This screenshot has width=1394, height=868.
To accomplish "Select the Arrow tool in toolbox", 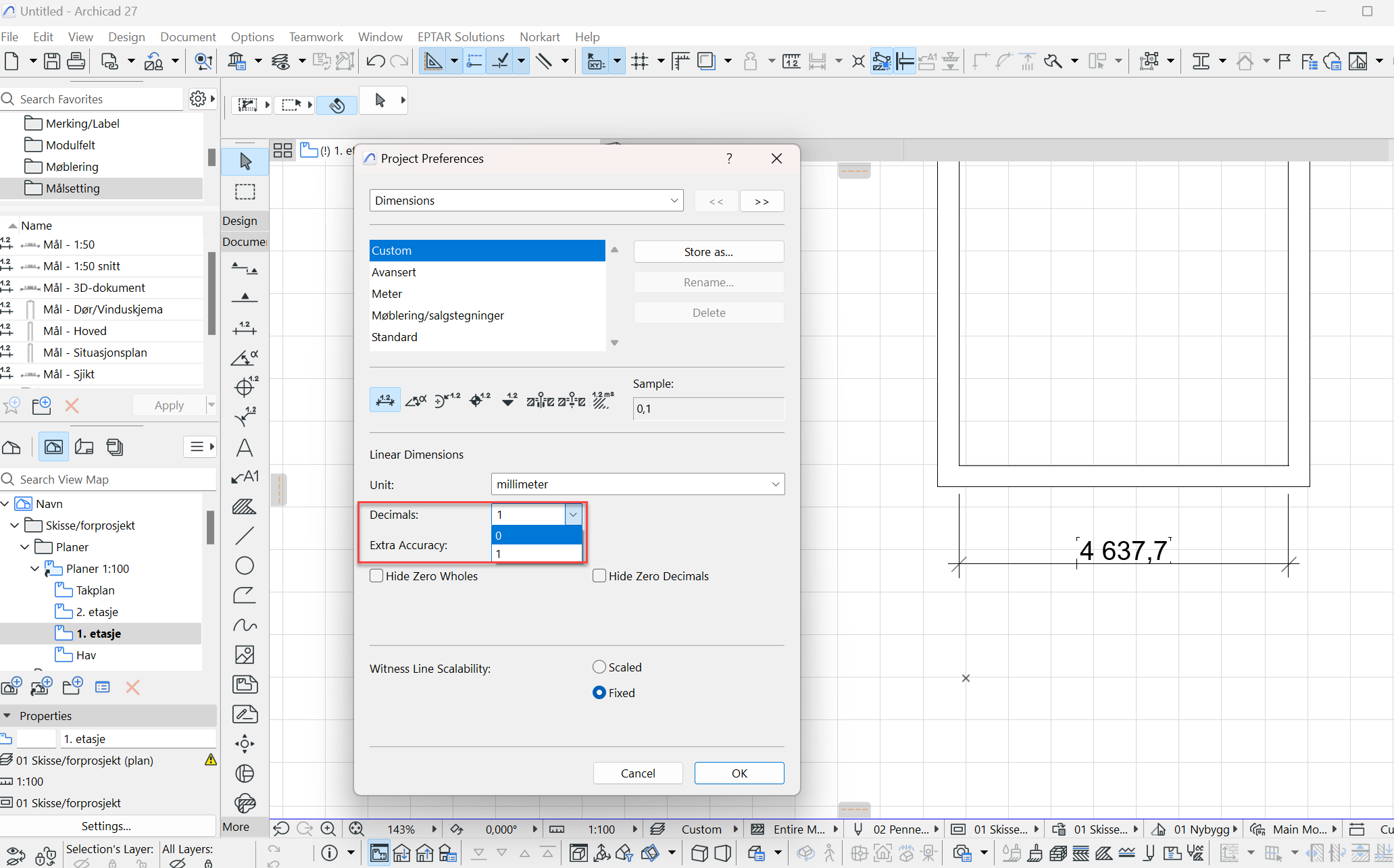I will coord(245,161).
